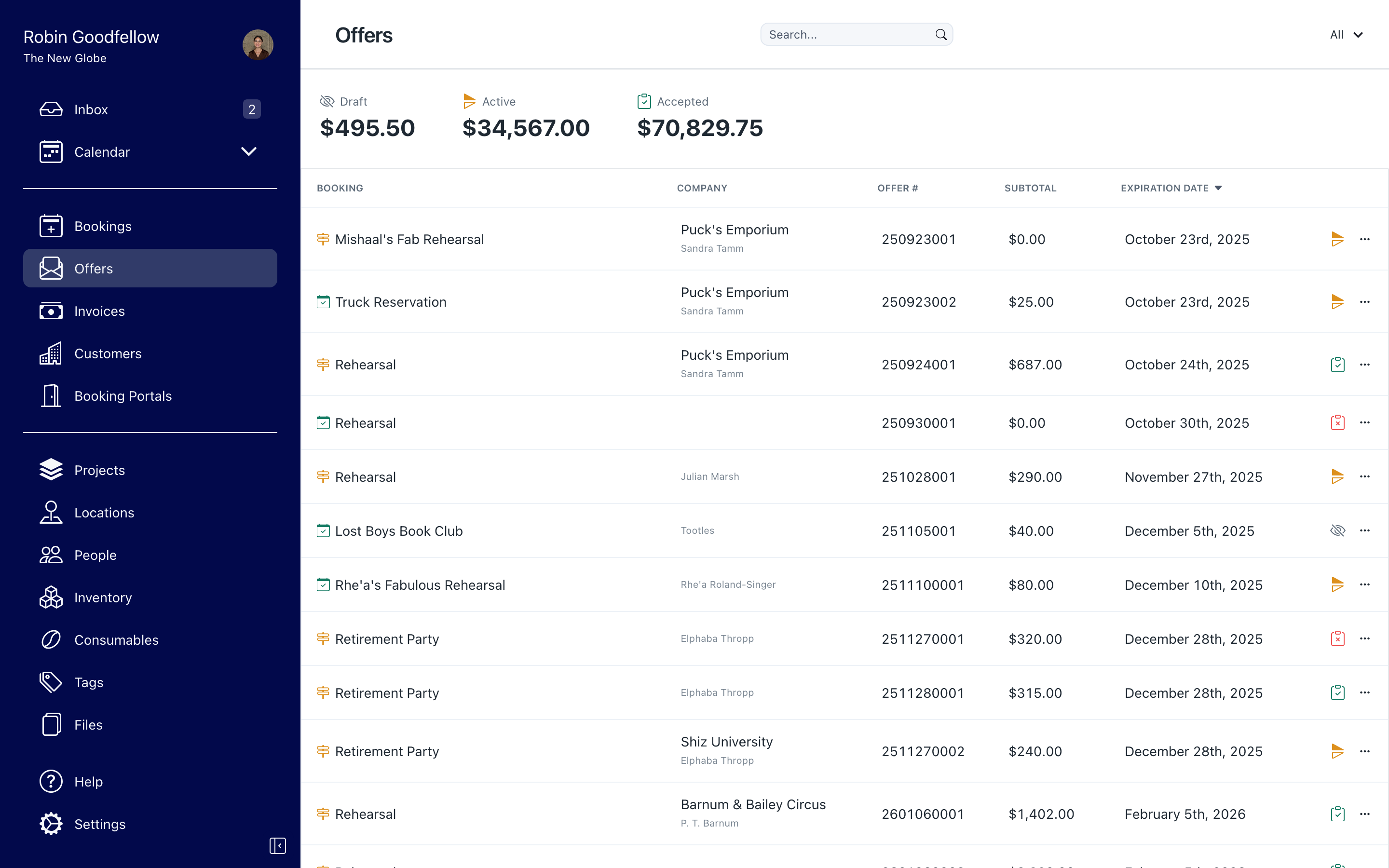Click the search magnifier icon

click(x=941, y=34)
